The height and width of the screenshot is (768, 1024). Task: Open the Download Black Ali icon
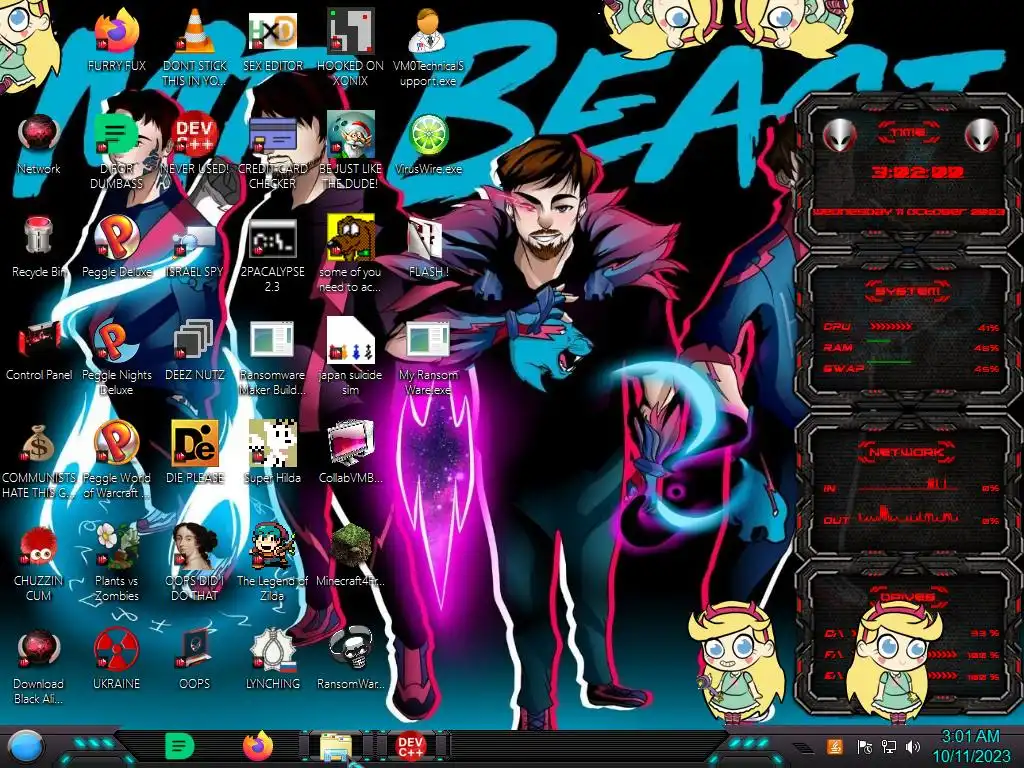click(x=39, y=650)
